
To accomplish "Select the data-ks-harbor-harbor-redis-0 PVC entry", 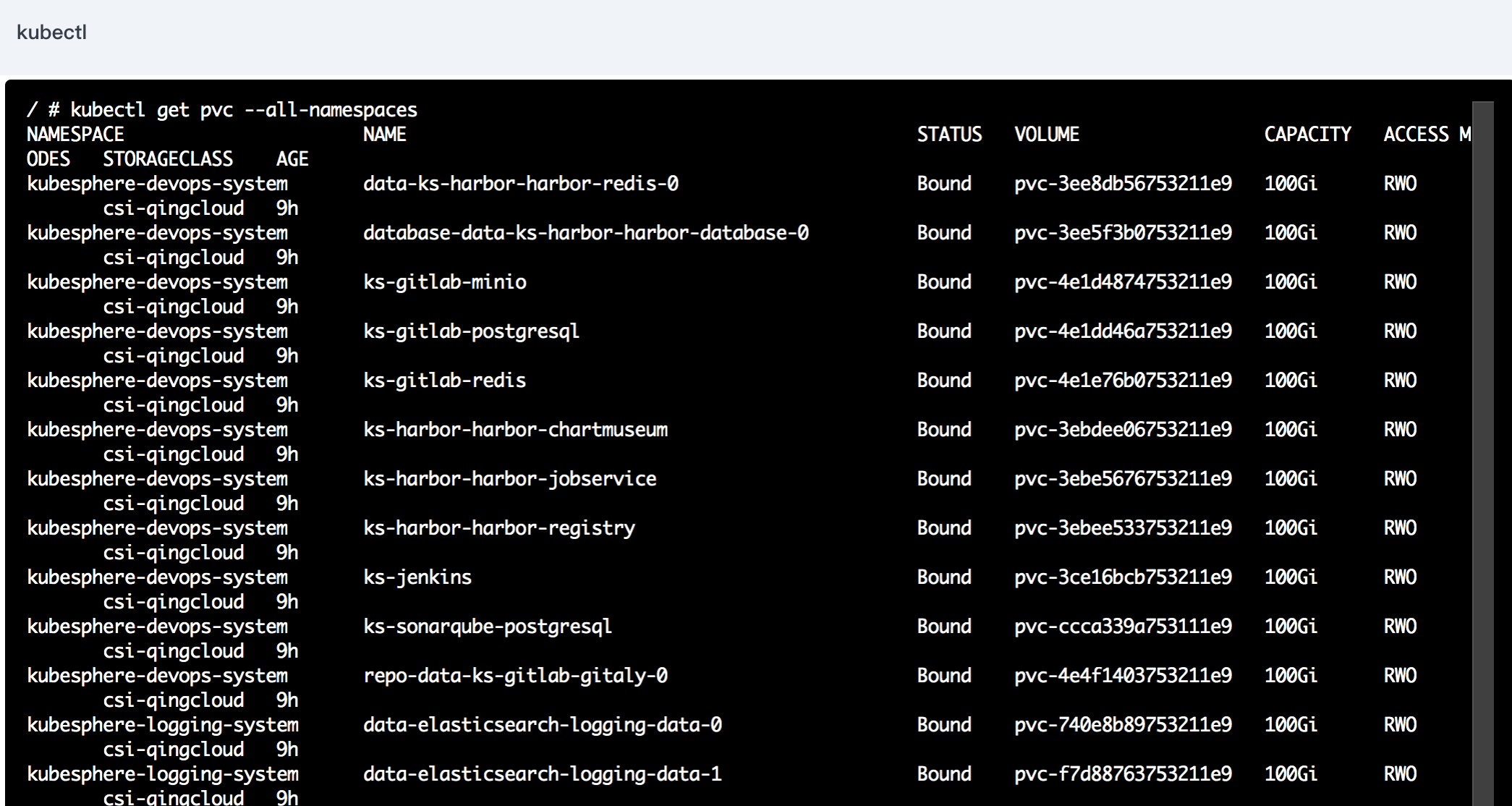I will coord(520,184).
